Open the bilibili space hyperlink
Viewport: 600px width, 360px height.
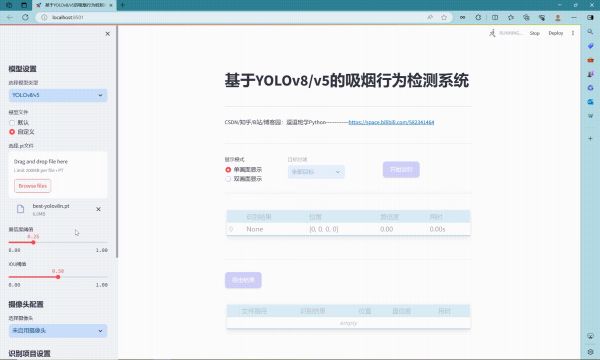point(391,122)
